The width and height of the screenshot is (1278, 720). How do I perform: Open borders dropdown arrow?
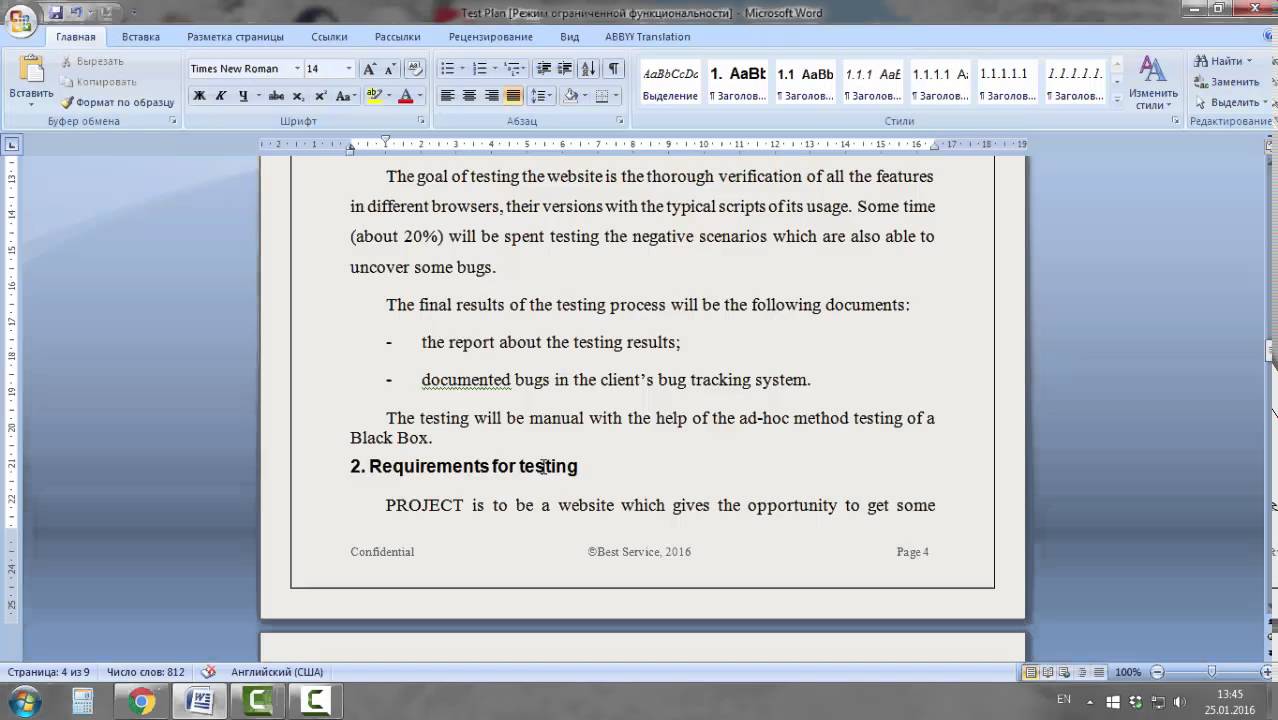(x=615, y=96)
